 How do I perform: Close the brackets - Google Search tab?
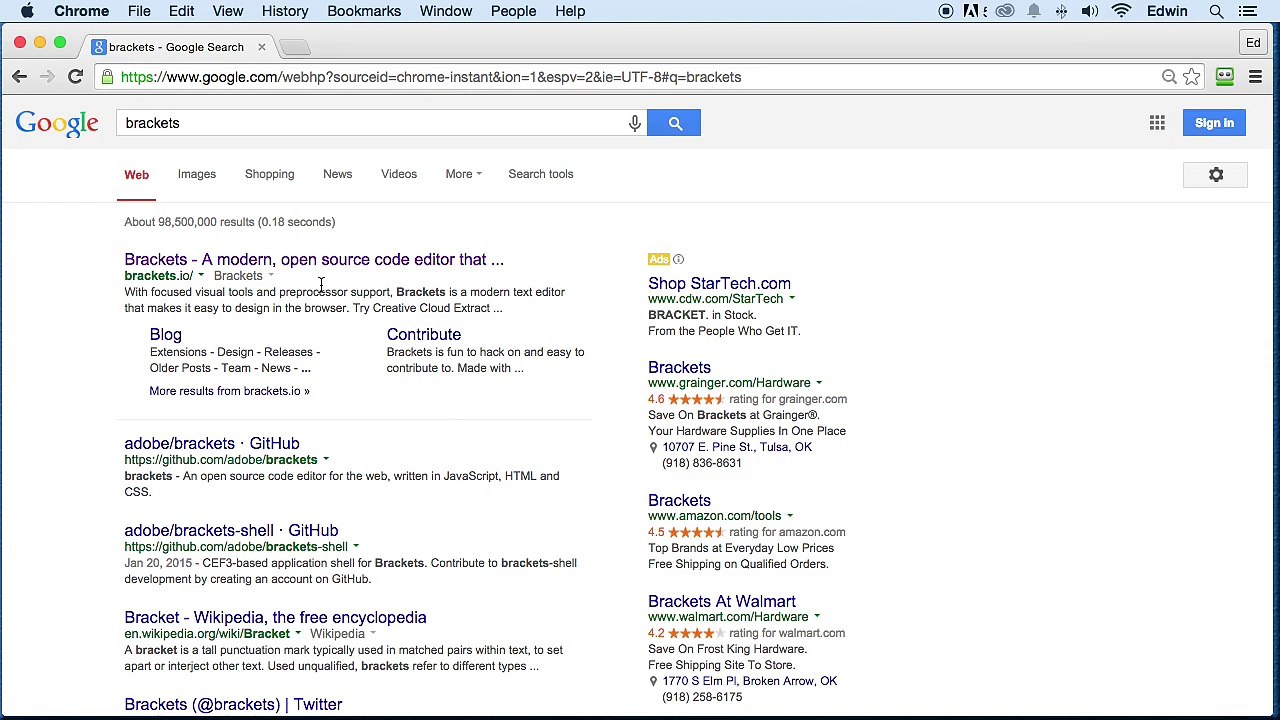point(262,47)
